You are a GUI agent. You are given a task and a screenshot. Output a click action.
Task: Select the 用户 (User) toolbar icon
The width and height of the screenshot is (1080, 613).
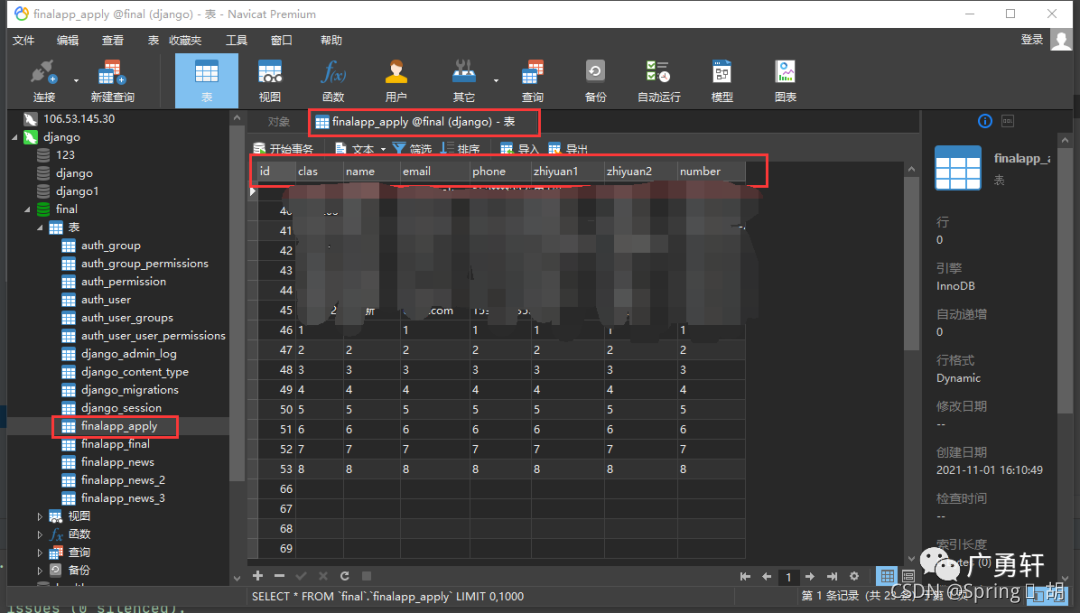(x=396, y=80)
